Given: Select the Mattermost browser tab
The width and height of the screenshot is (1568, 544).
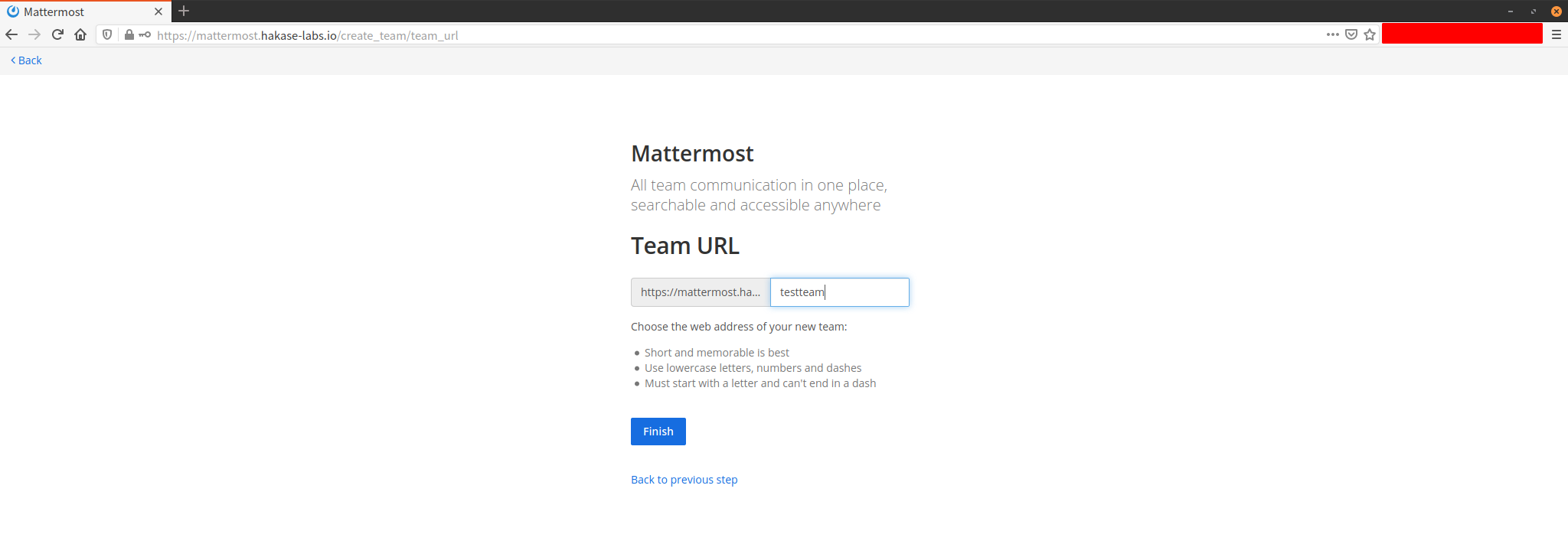Looking at the screenshot, I should [x=84, y=11].
